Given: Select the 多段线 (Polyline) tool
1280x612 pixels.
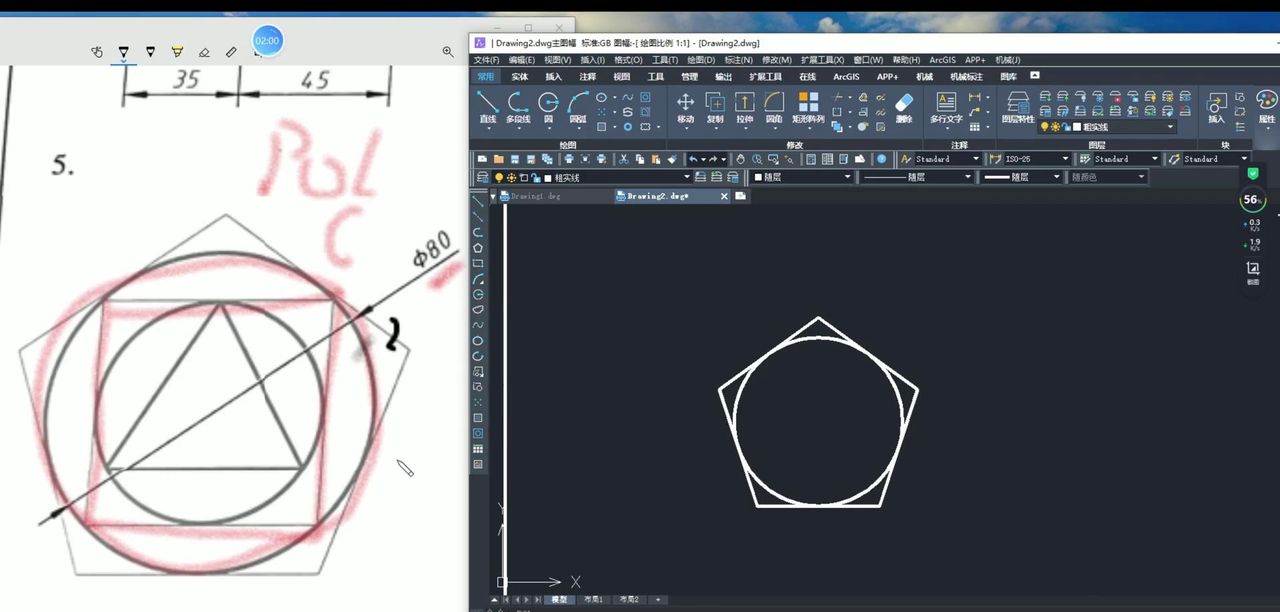Looking at the screenshot, I should pyautogui.click(x=518, y=106).
